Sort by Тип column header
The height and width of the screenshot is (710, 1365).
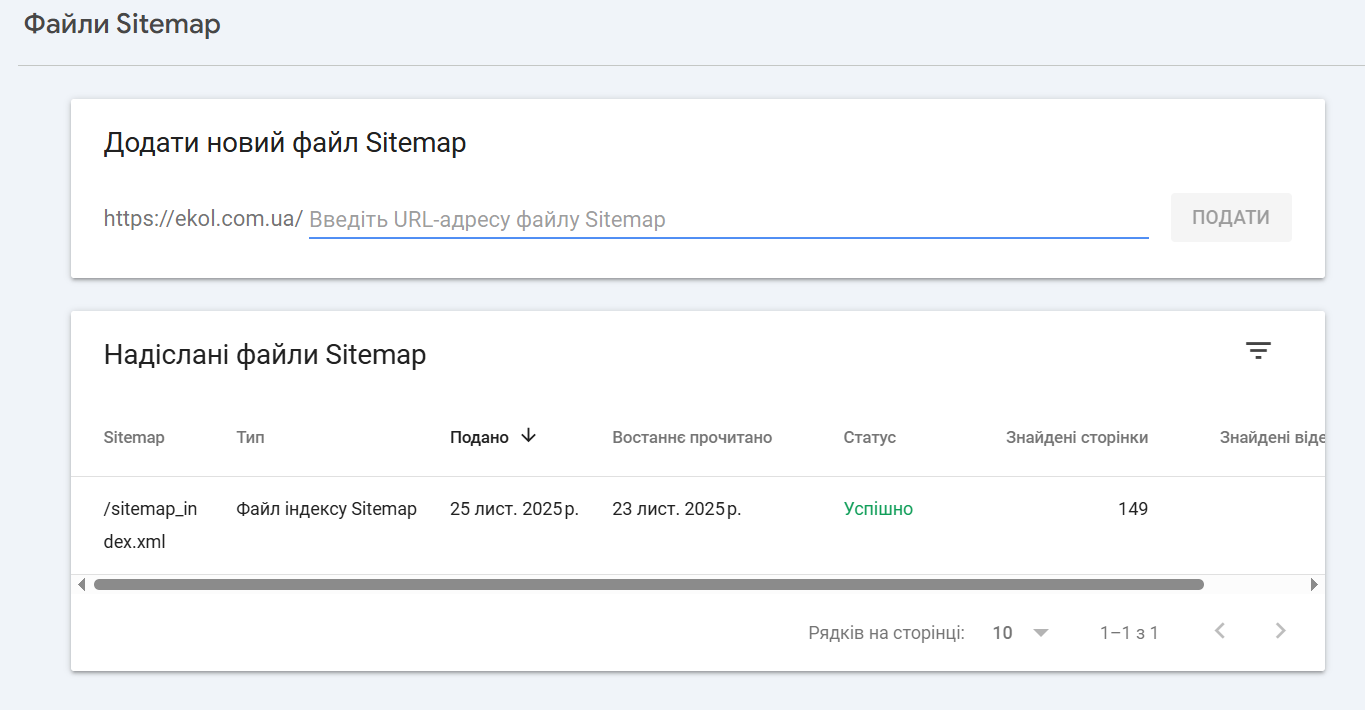(250, 438)
